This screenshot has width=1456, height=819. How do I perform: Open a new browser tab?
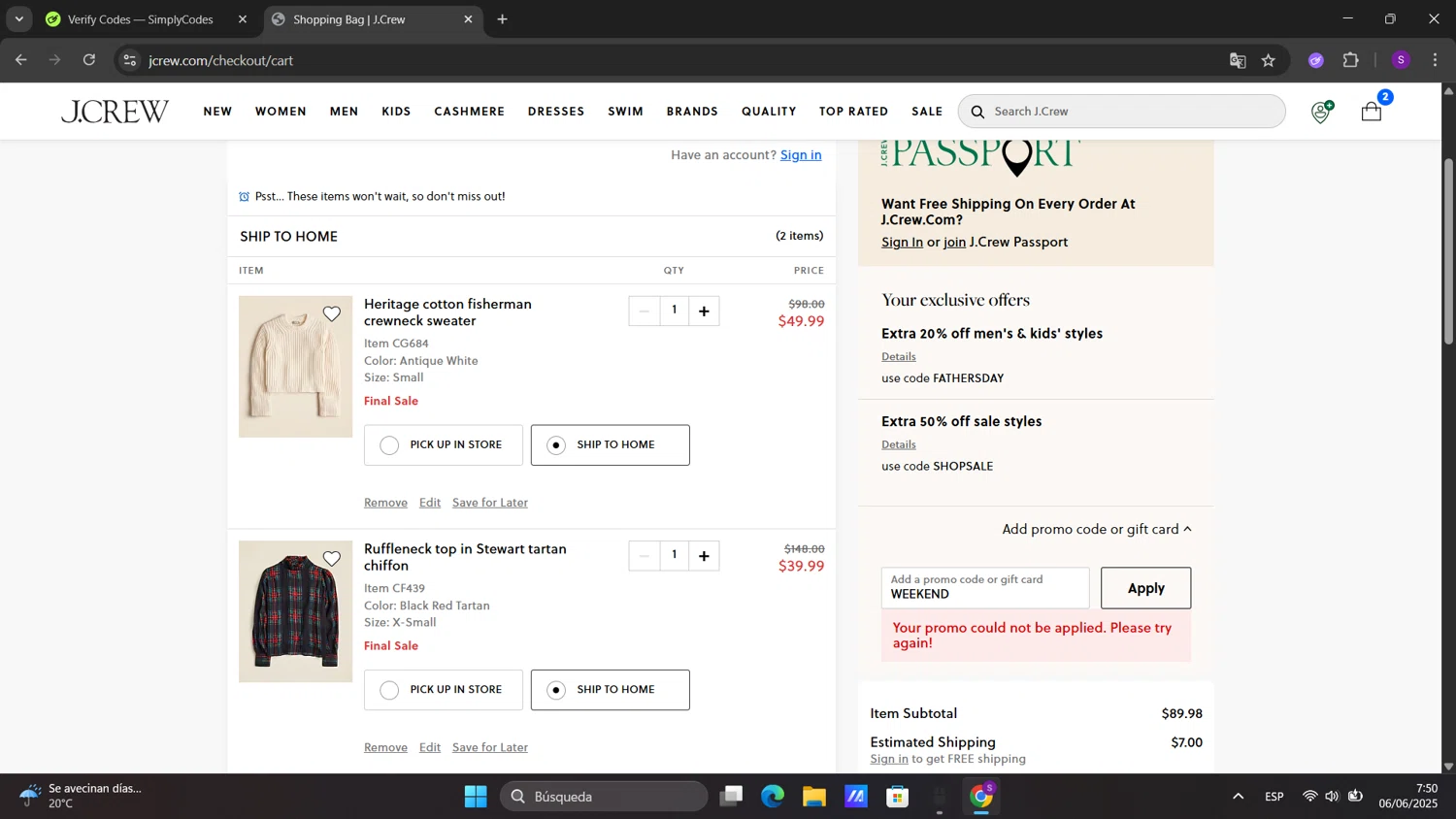(x=502, y=19)
